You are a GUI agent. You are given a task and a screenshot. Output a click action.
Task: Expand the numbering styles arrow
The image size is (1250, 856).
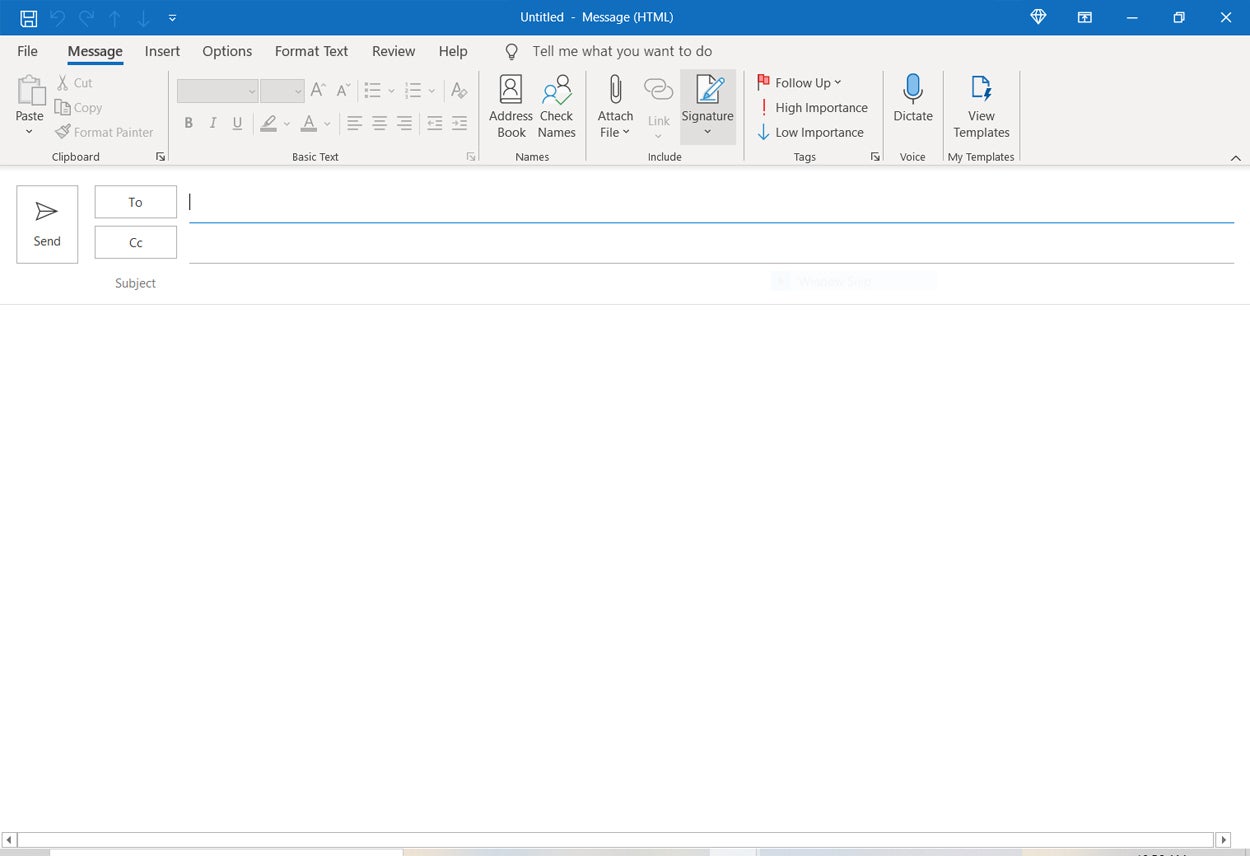(x=432, y=91)
